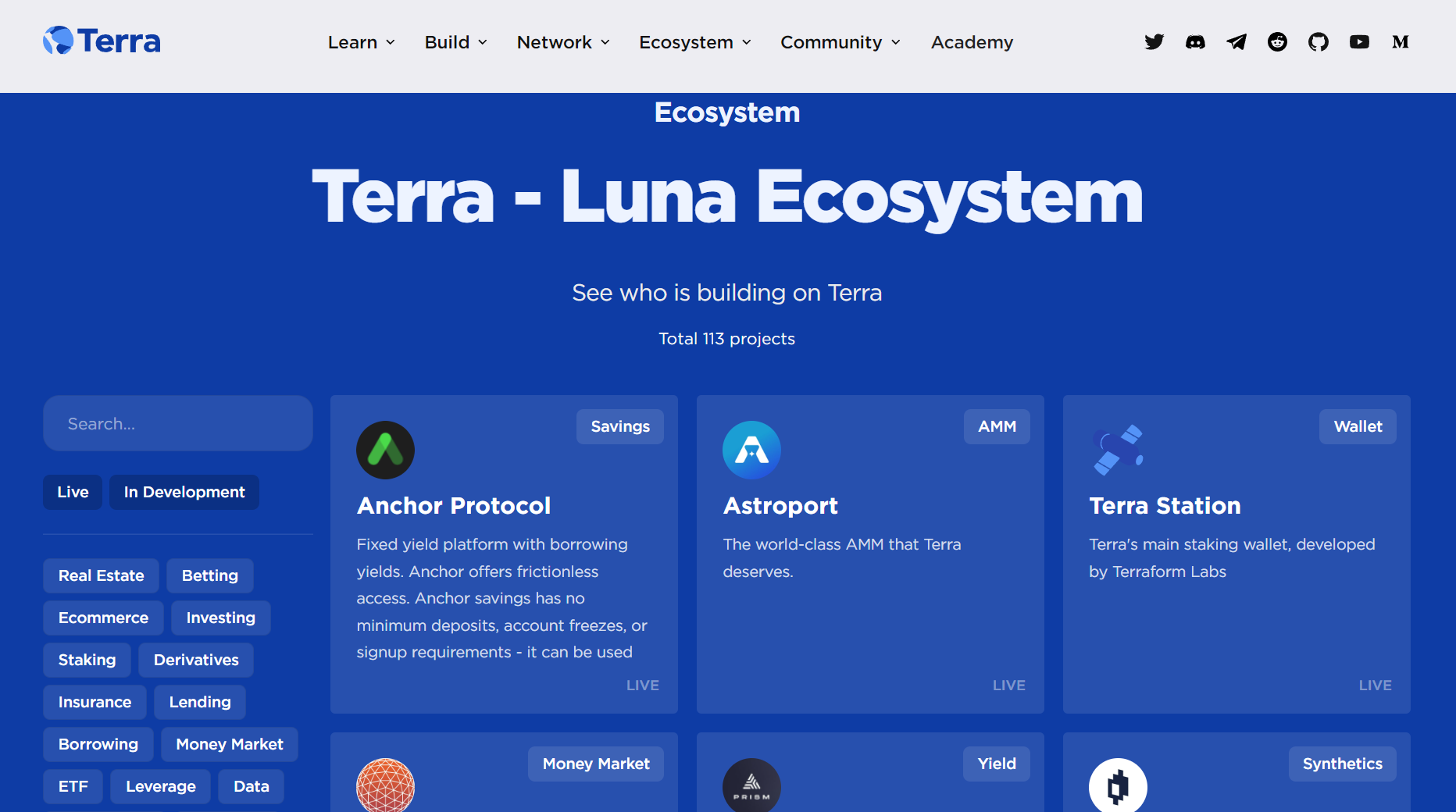
Task: Open the Reddit icon link
Action: coord(1277,42)
